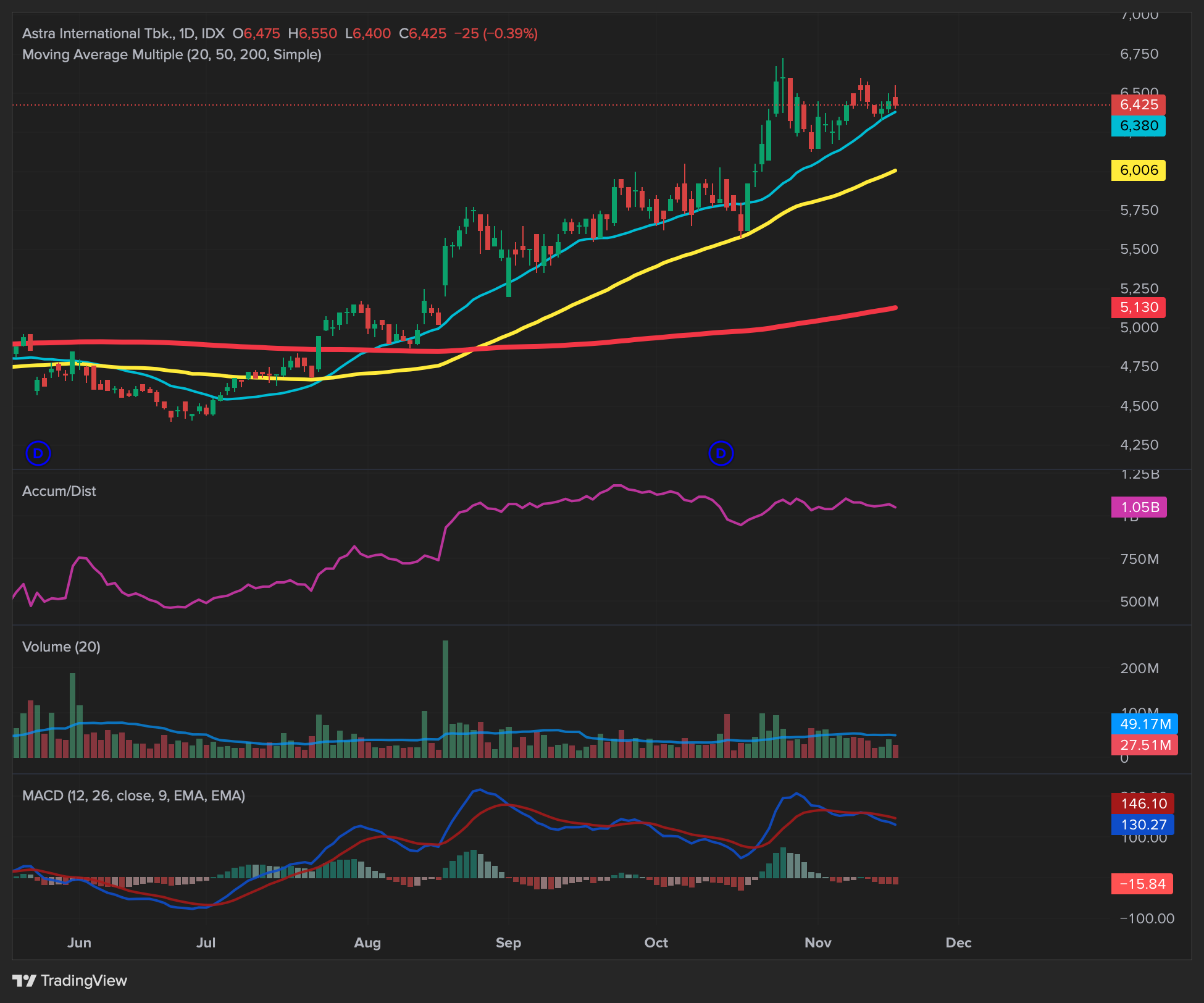Click the 27.51M volume value label
This screenshot has height=1003, width=1204.
point(1145,745)
